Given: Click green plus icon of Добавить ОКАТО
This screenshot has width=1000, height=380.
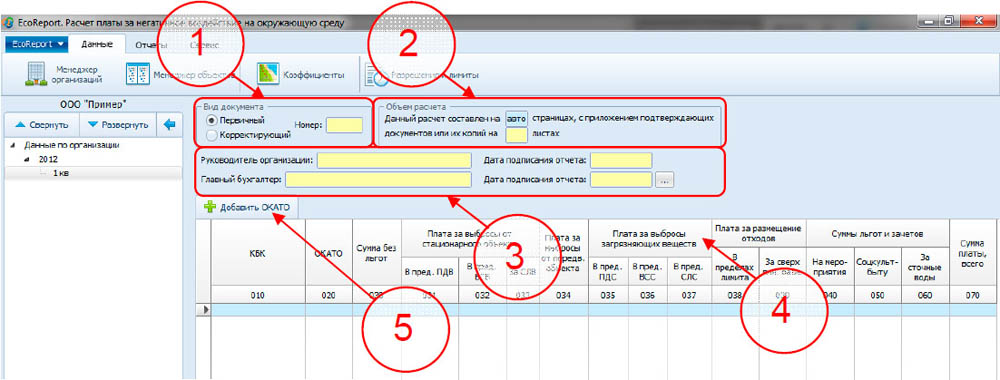Looking at the screenshot, I should point(209,207).
